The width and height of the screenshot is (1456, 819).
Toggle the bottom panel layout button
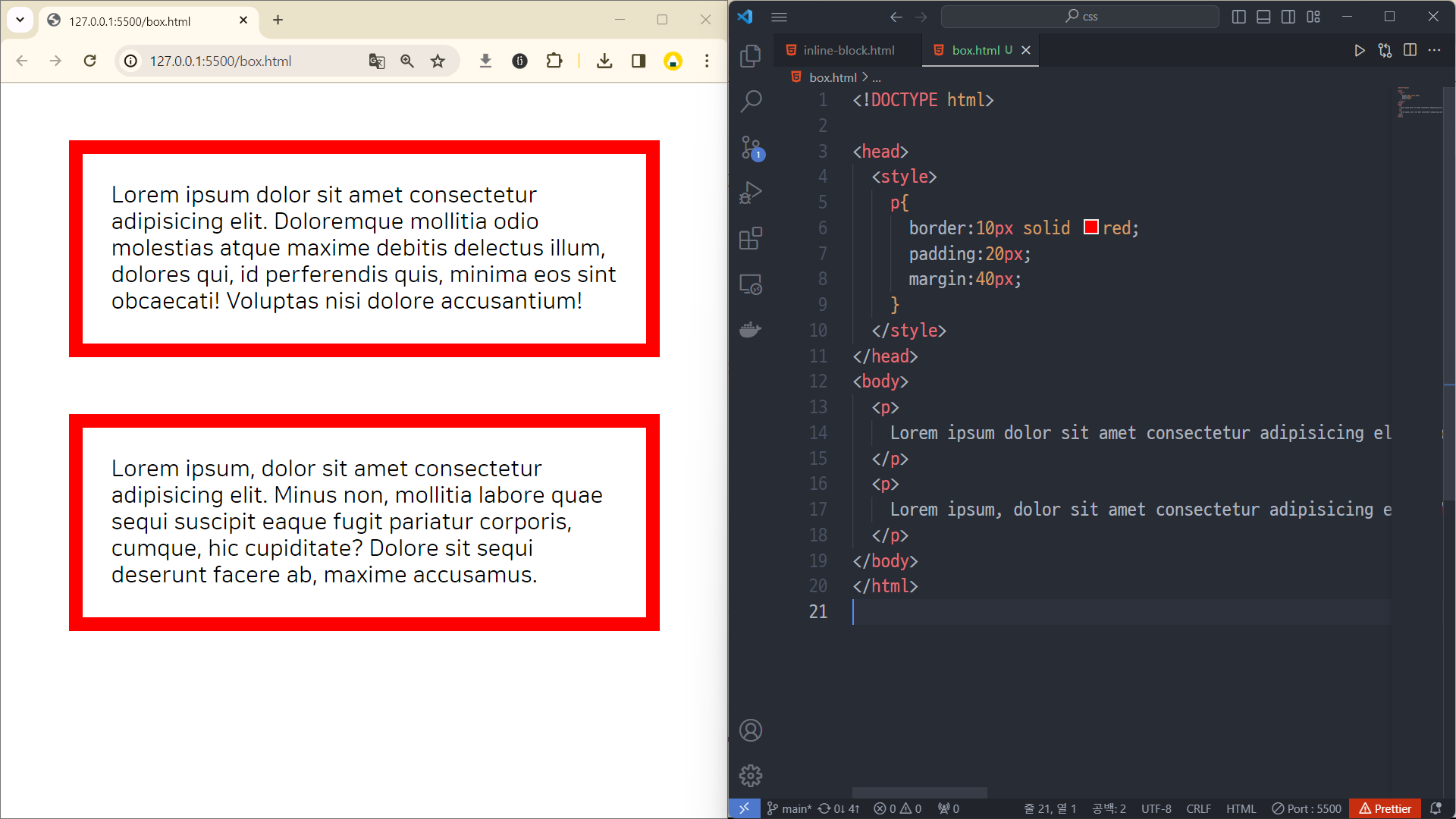point(1263,17)
